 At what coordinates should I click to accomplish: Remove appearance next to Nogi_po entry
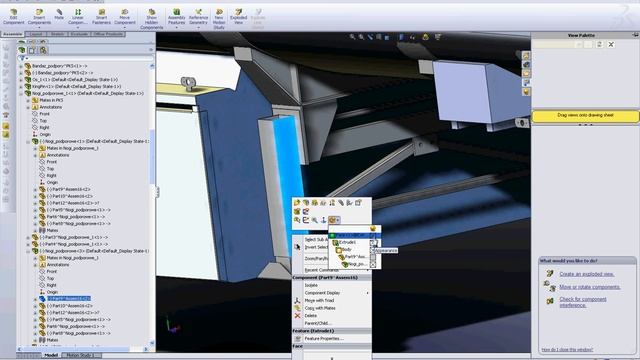click(373, 264)
